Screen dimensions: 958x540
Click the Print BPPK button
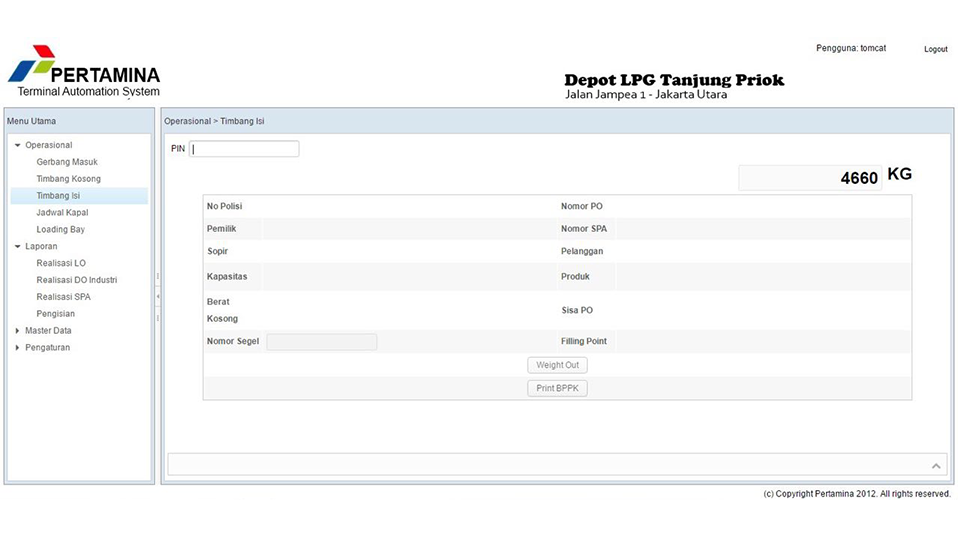click(557, 389)
